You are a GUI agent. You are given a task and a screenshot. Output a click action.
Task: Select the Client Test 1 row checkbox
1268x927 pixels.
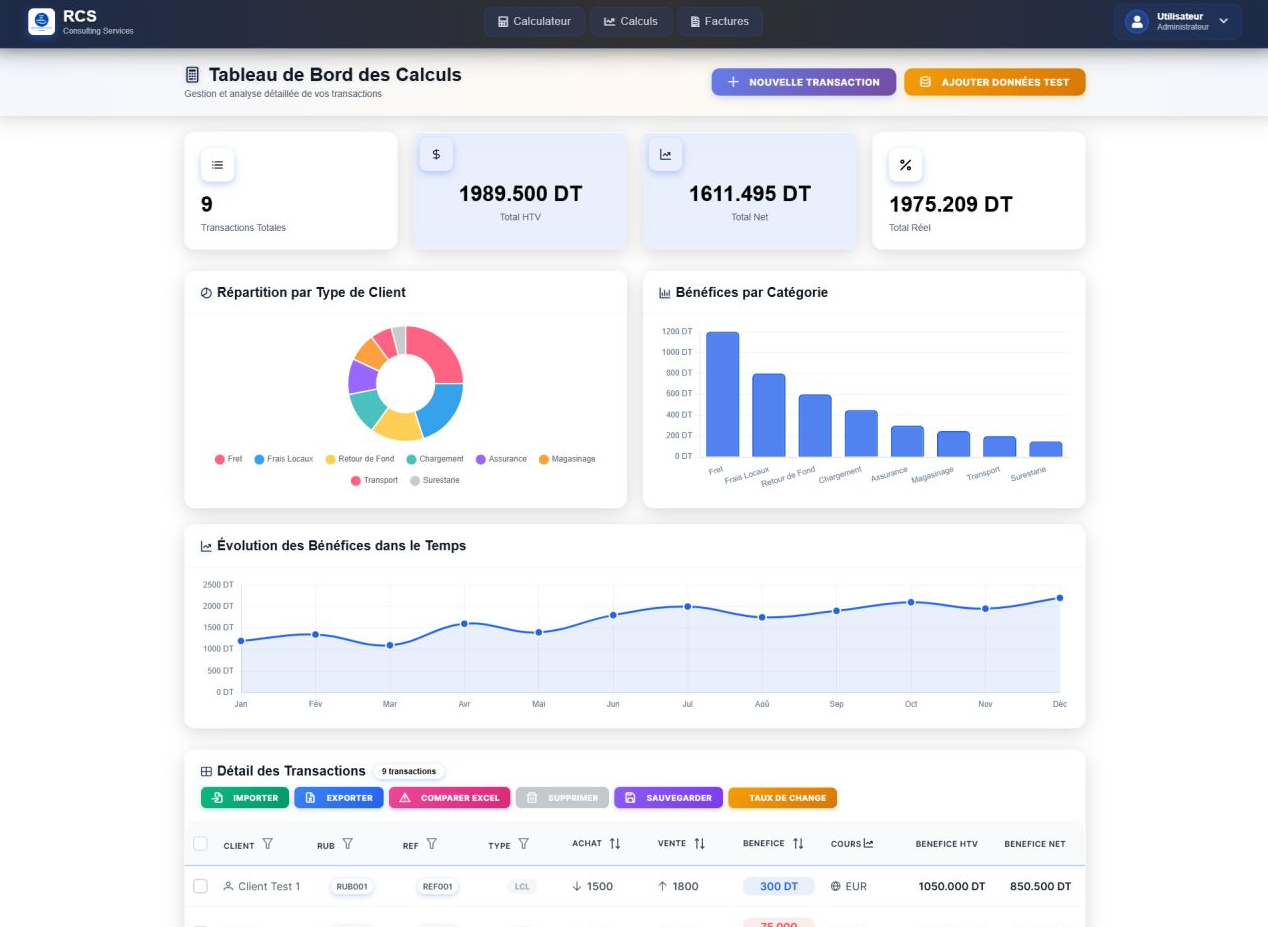click(x=200, y=886)
